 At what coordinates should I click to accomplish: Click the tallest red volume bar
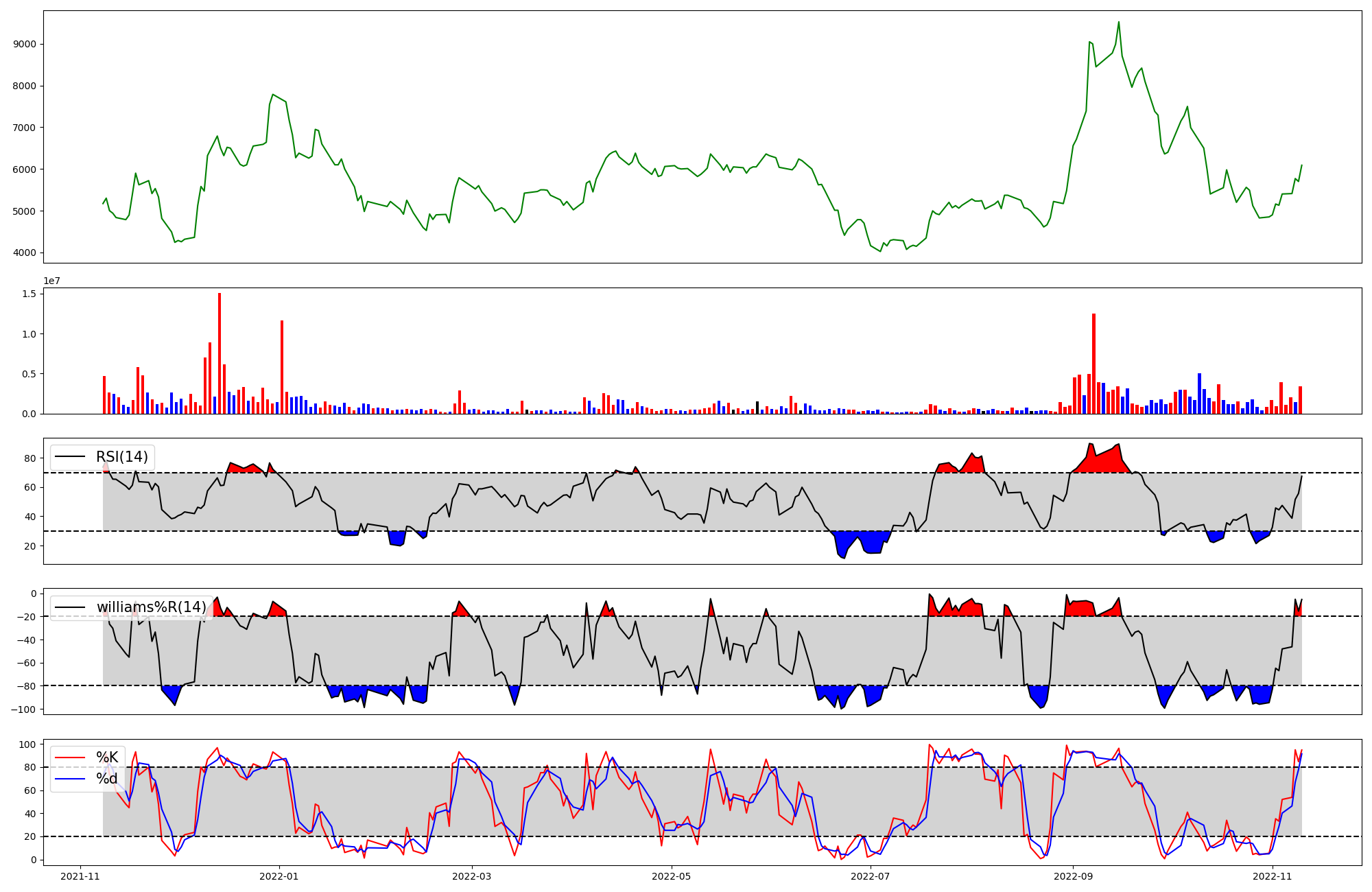pyautogui.click(x=220, y=353)
